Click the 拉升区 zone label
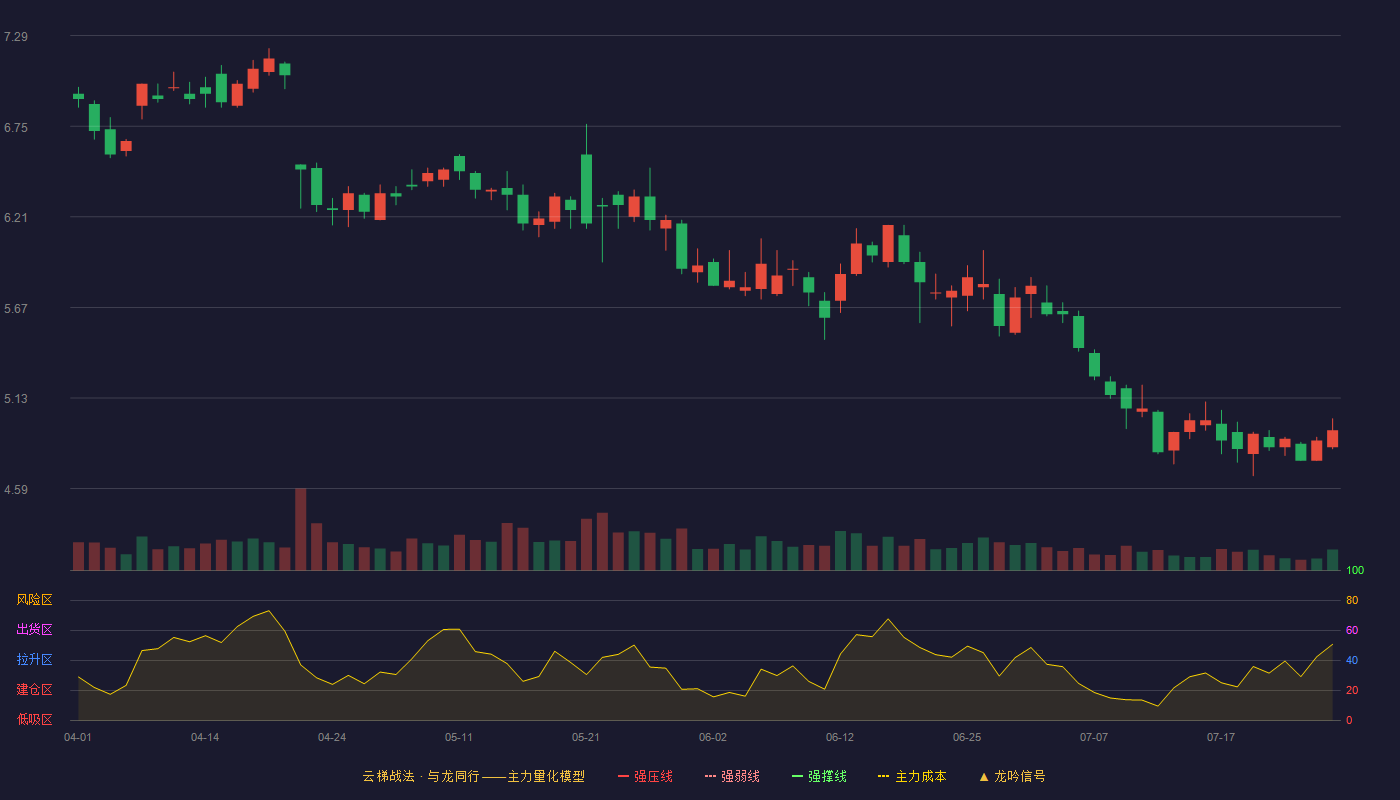The height and width of the screenshot is (800, 1400). (x=34, y=660)
